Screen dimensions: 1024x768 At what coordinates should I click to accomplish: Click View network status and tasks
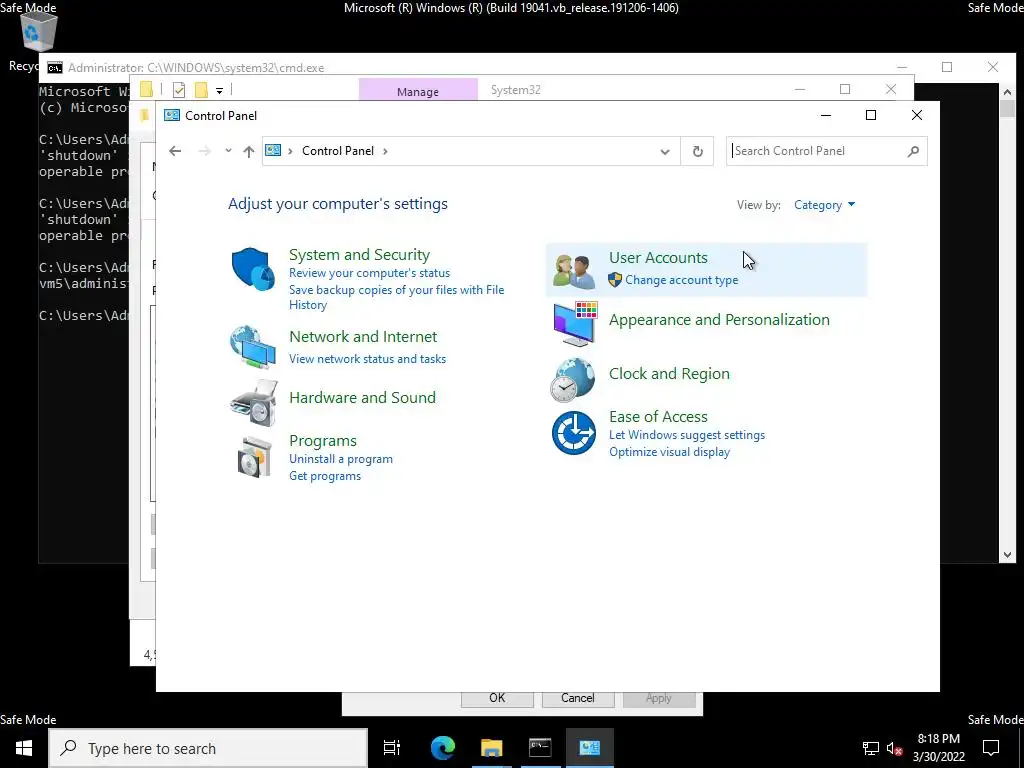pos(368,359)
